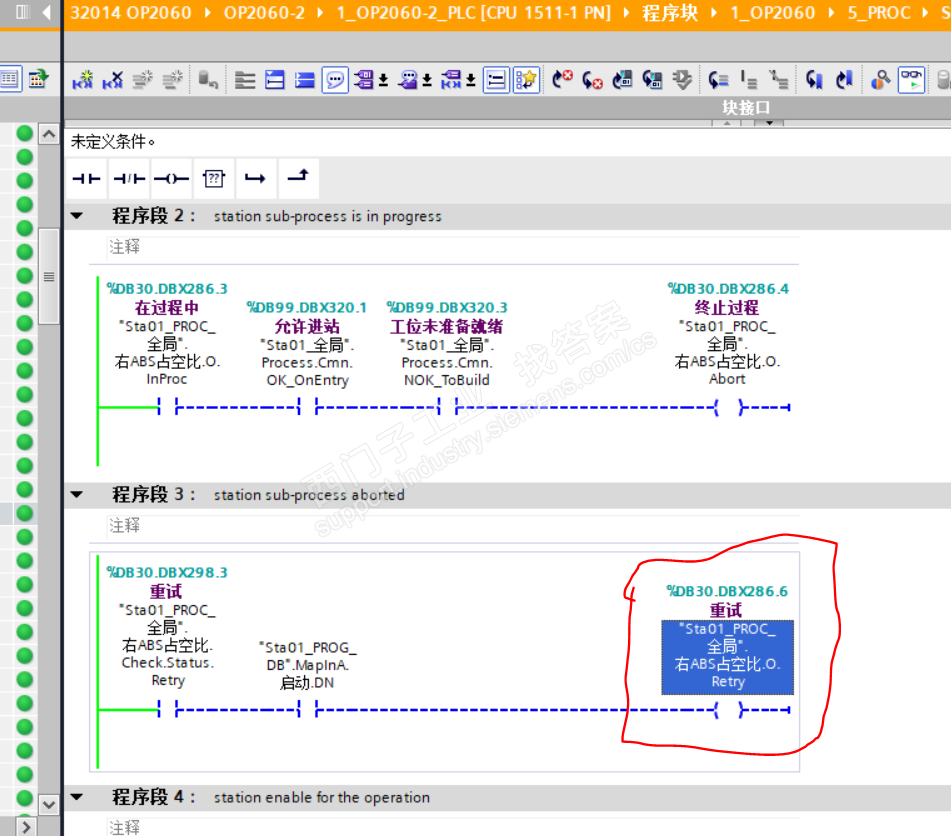
Task: Click the grayed indent text icon
Action: pyautogui.click(x=748, y=80)
